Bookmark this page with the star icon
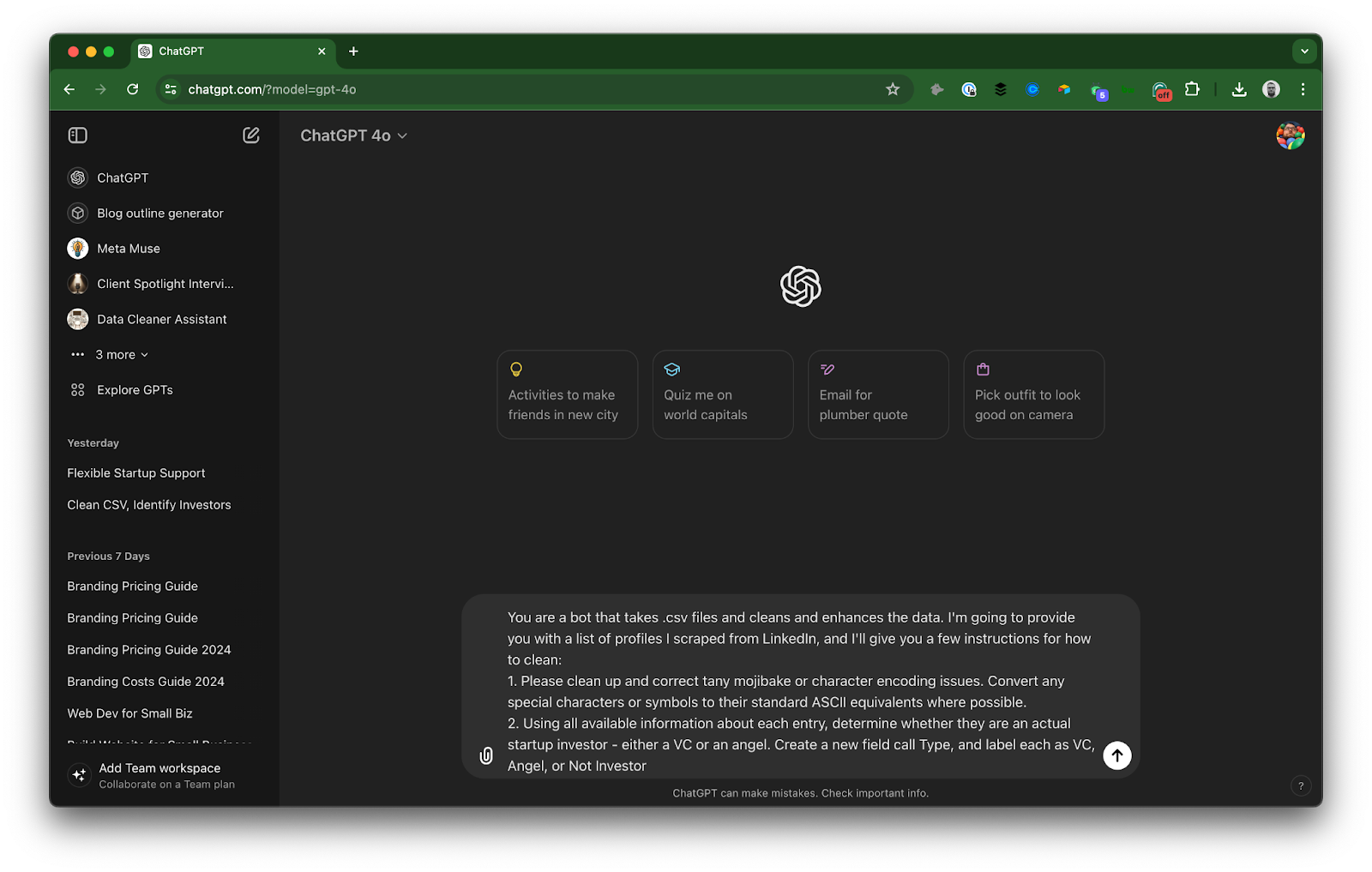This screenshot has width=1372, height=872. pyautogui.click(x=893, y=89)
